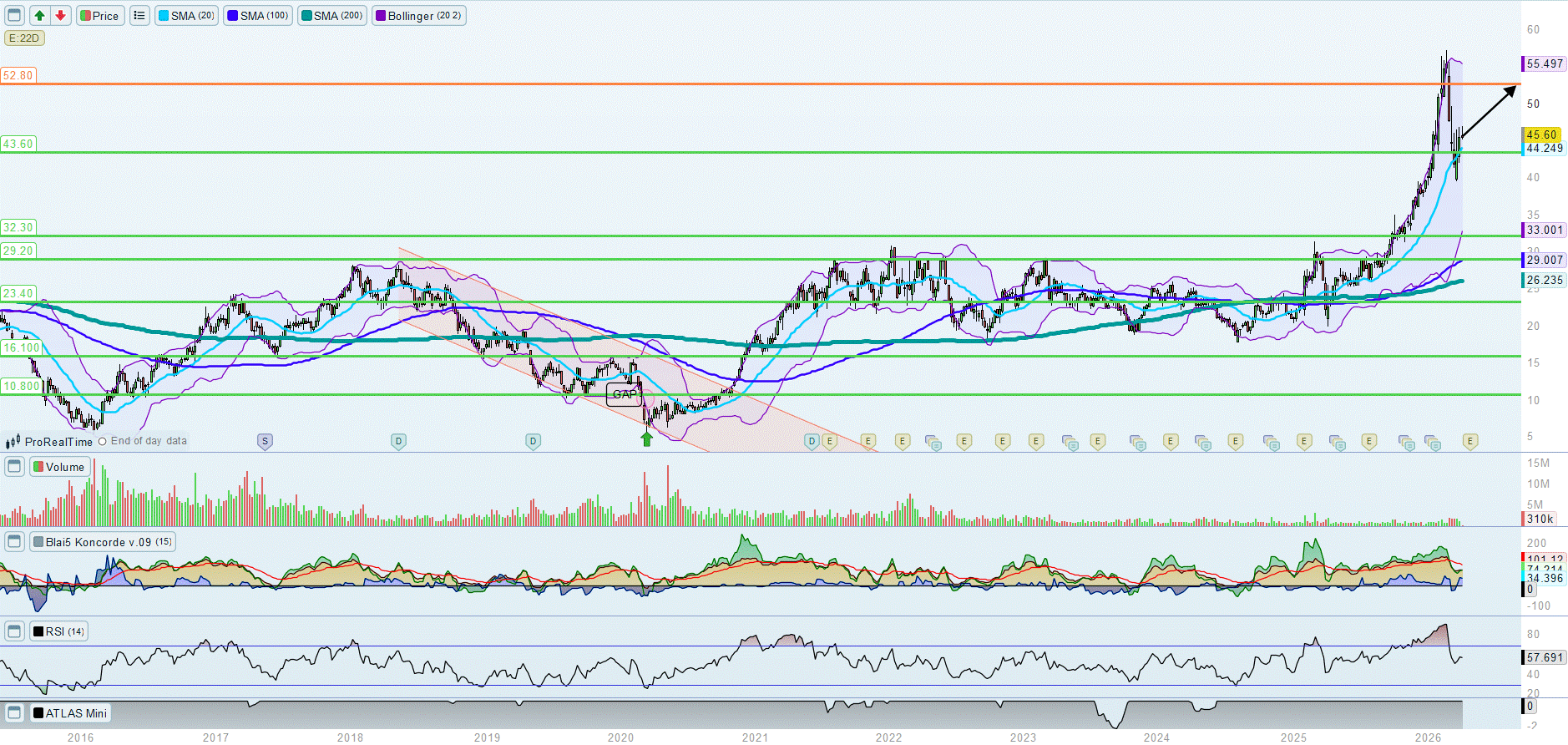Open the indicator list icon
This screenshot has height=745, width=1568.
point(139,15)
